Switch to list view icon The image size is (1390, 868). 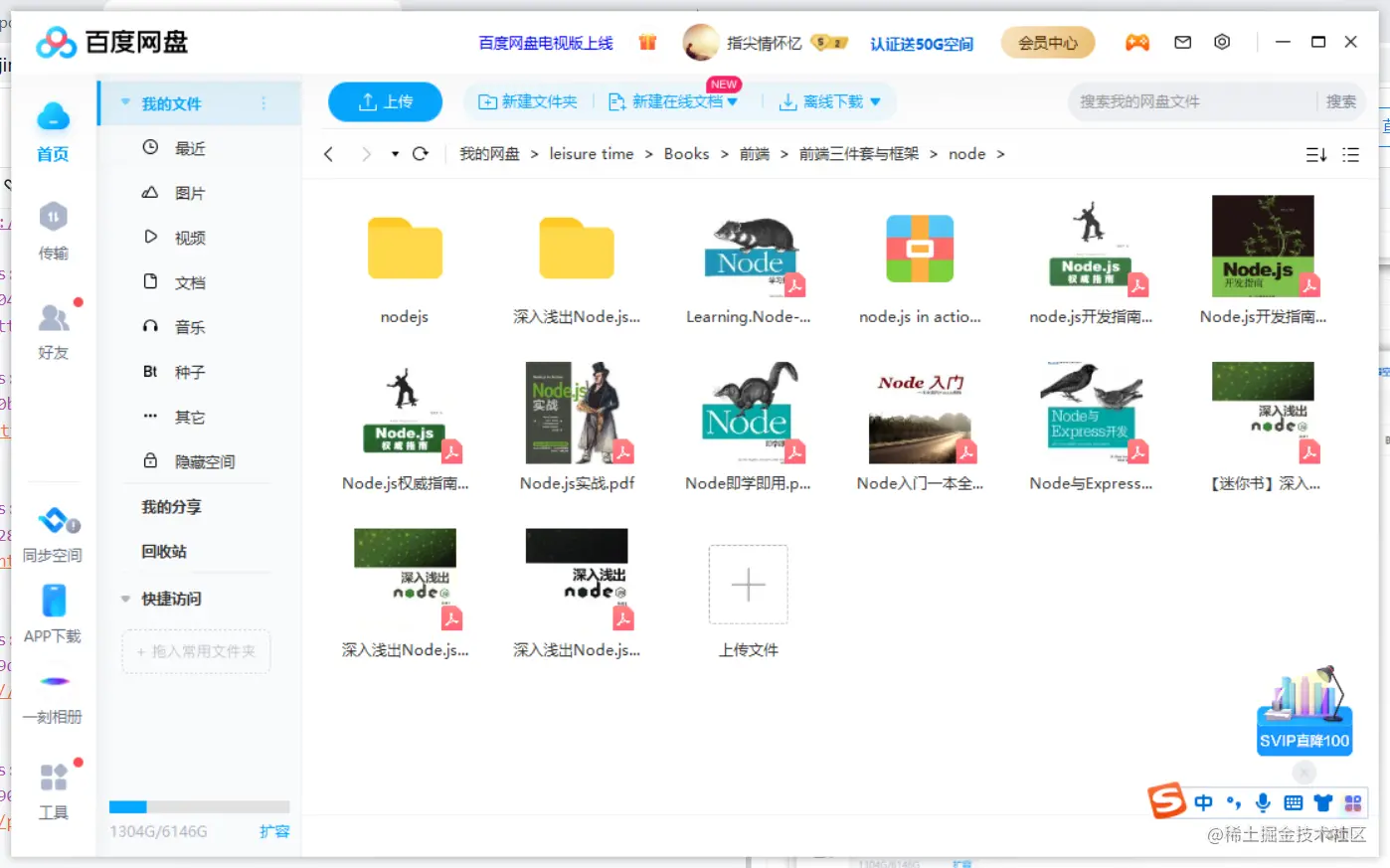(1350, 155)
